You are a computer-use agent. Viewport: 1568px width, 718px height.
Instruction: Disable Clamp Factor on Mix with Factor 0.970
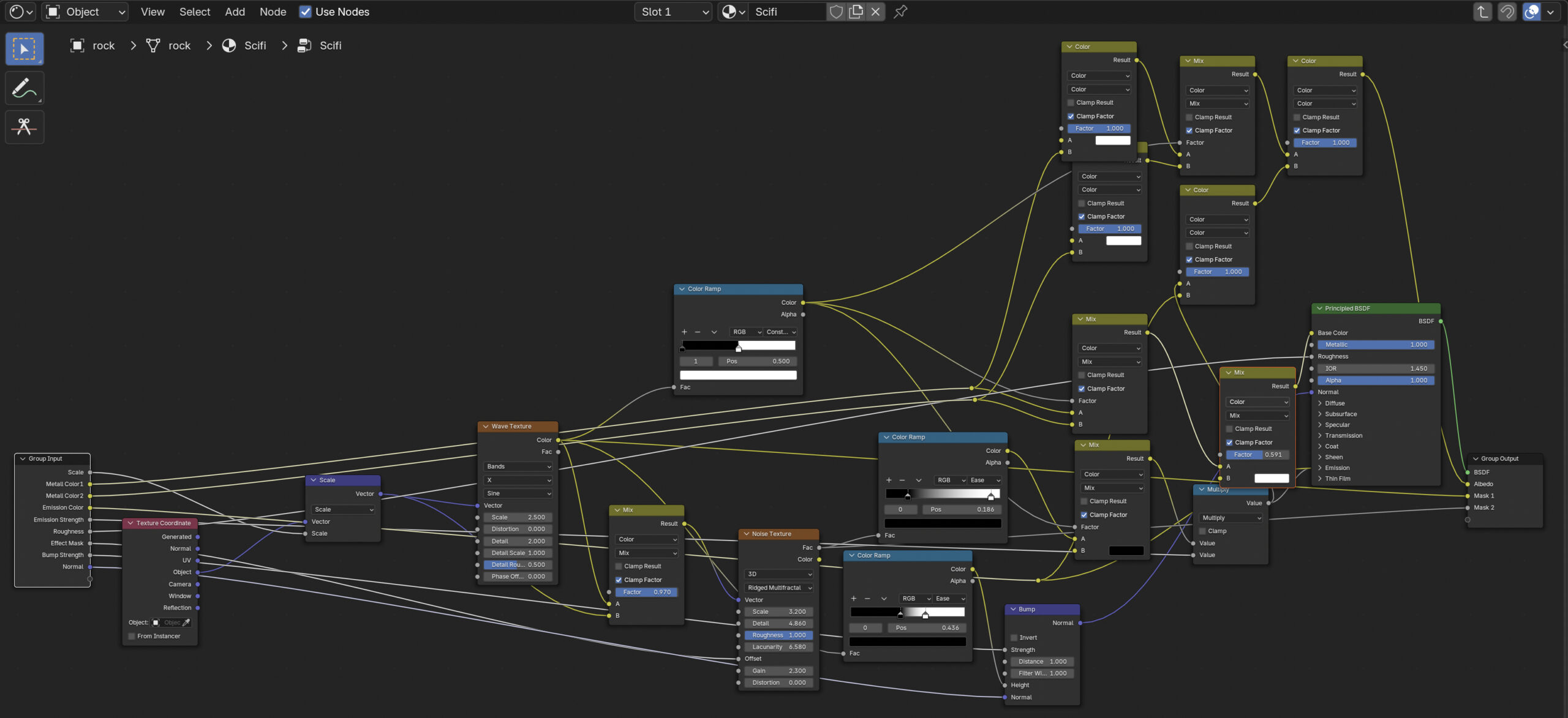619,580
